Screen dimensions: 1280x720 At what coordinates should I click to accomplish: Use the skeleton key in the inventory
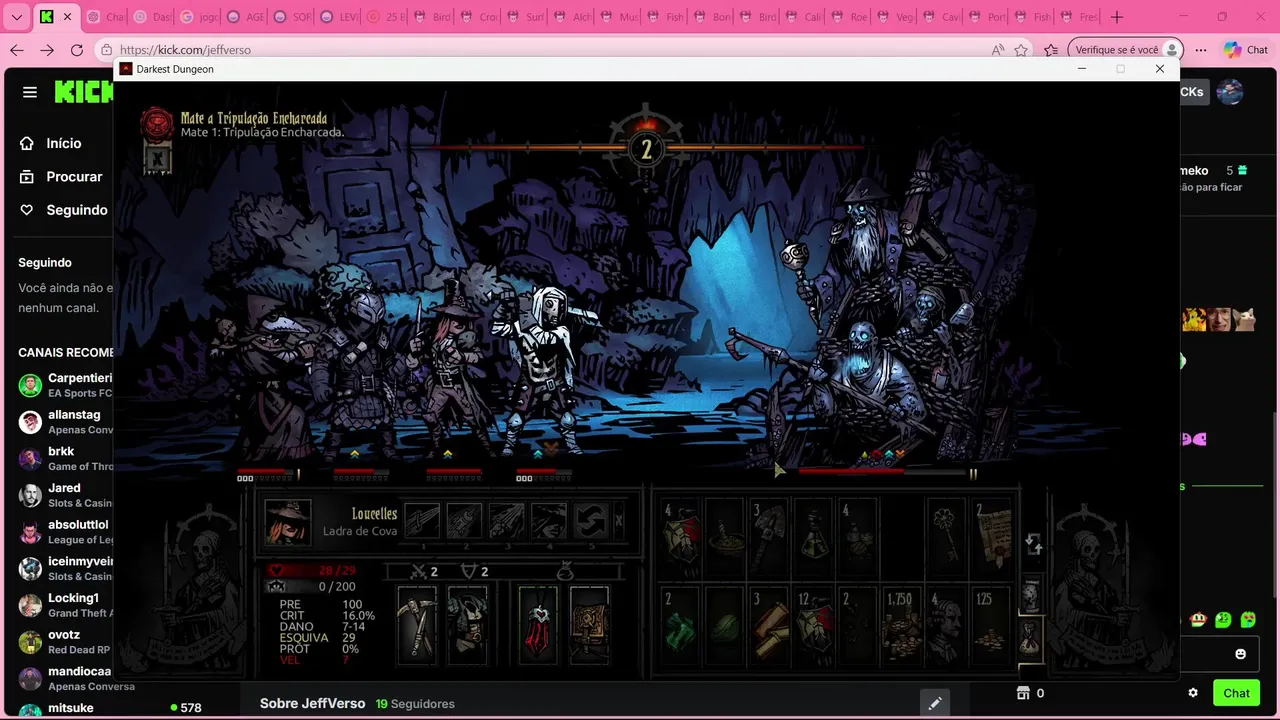click(945, 535)
